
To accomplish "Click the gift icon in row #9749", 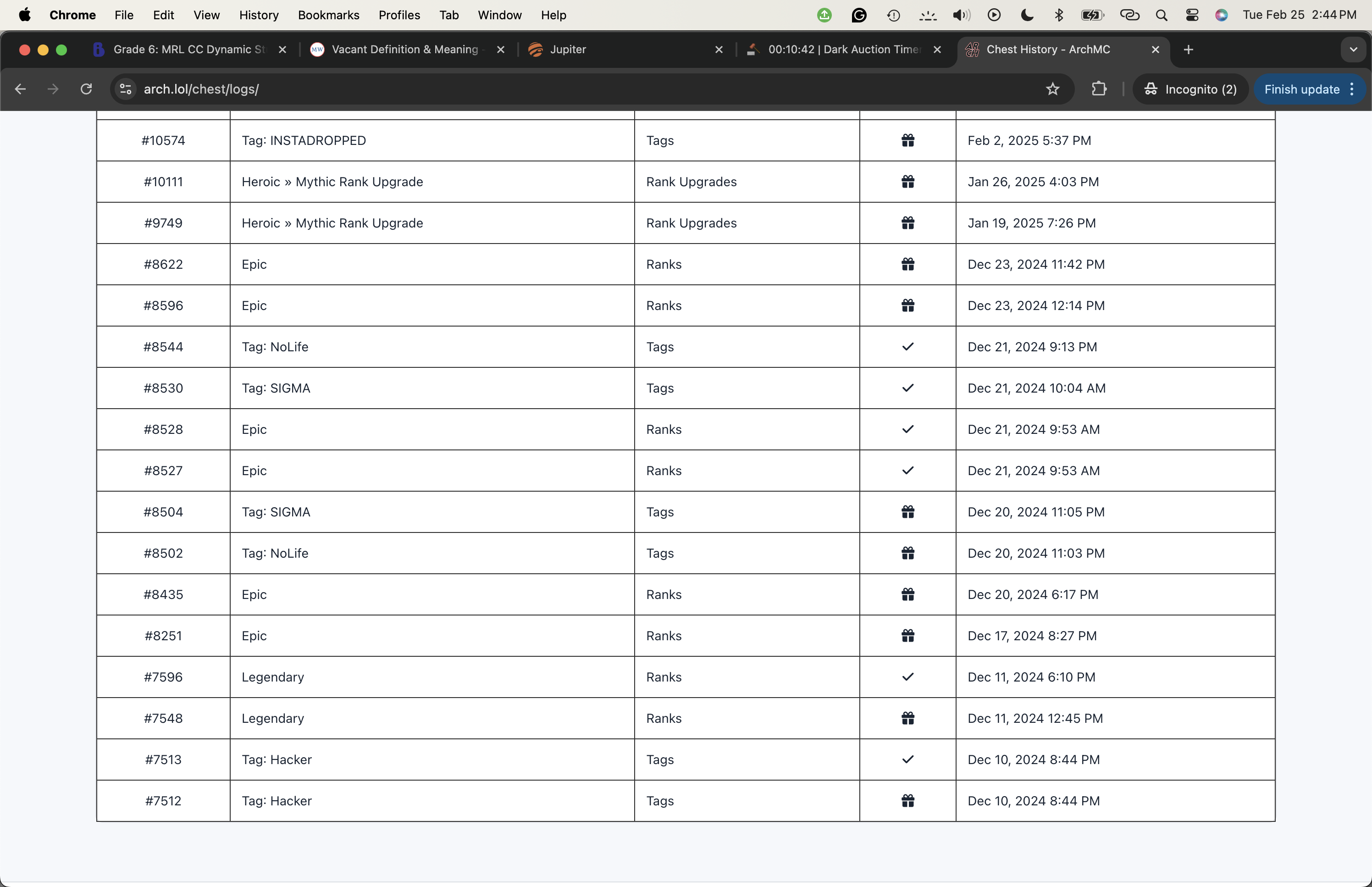I will 907,223.
